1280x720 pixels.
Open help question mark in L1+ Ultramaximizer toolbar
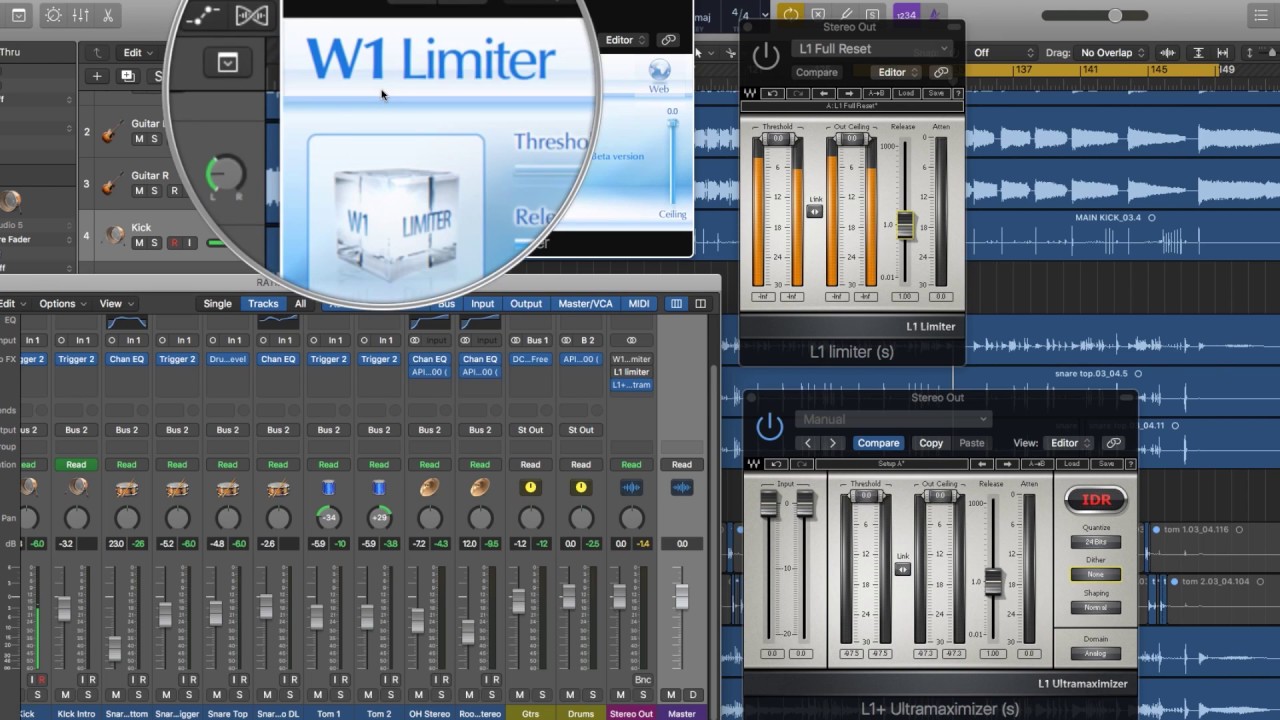[1131, 464]
